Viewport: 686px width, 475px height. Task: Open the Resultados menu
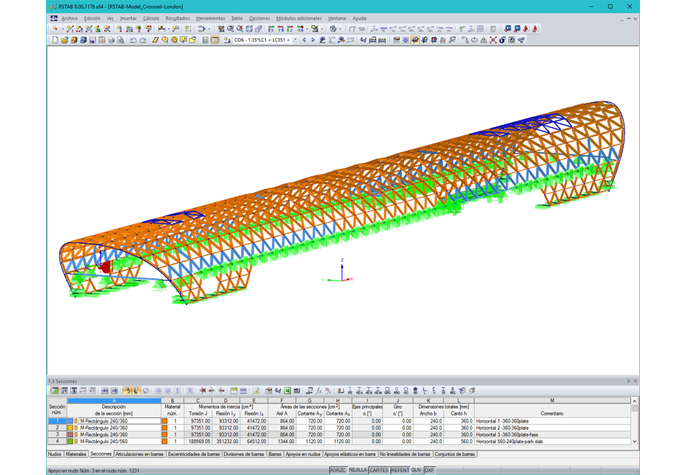(178, 18)
